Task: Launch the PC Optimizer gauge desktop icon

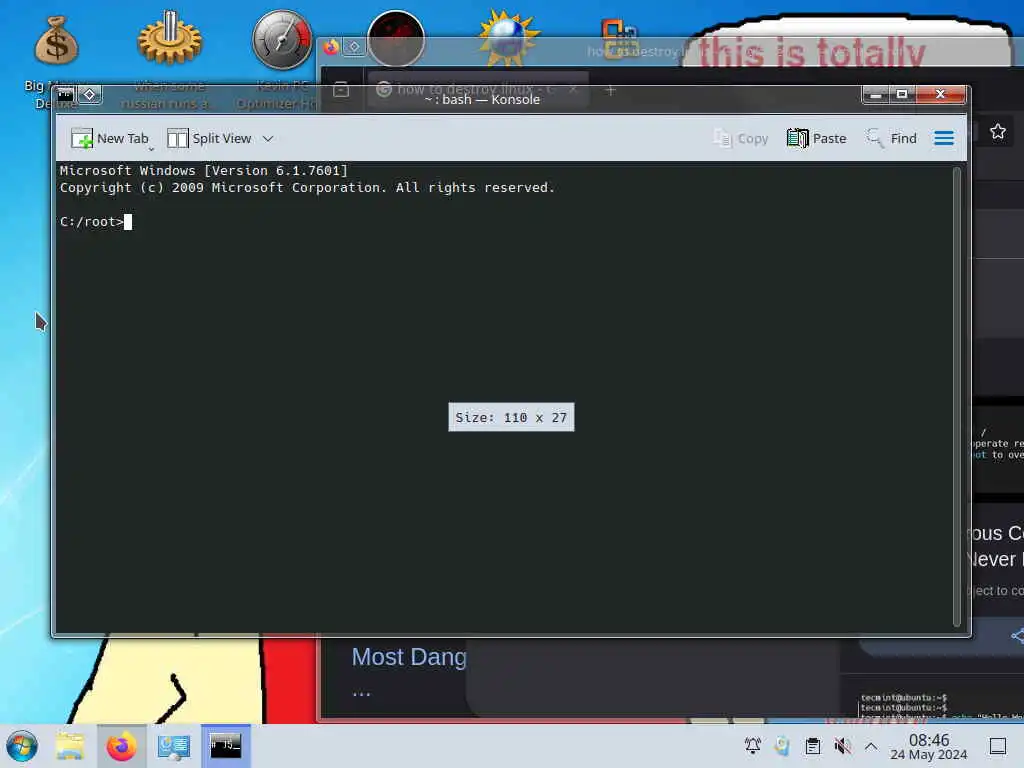Action: [282, 40]
